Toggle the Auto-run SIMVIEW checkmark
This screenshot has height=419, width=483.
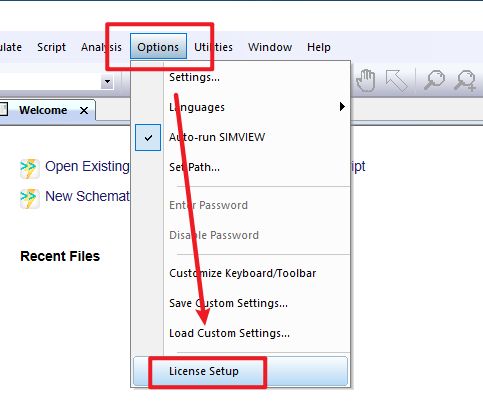[148, 137]
